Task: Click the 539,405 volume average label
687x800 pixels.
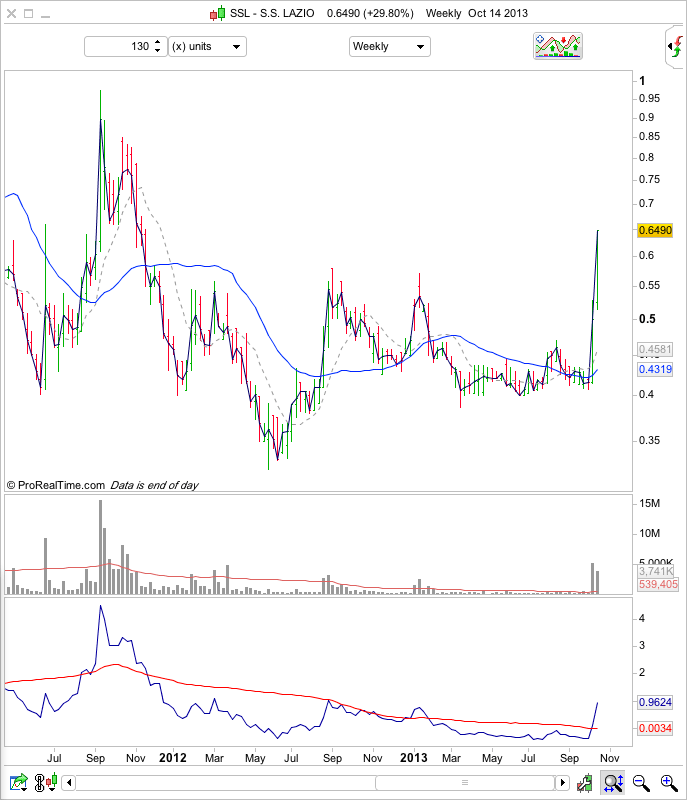Action: (658, 585)
